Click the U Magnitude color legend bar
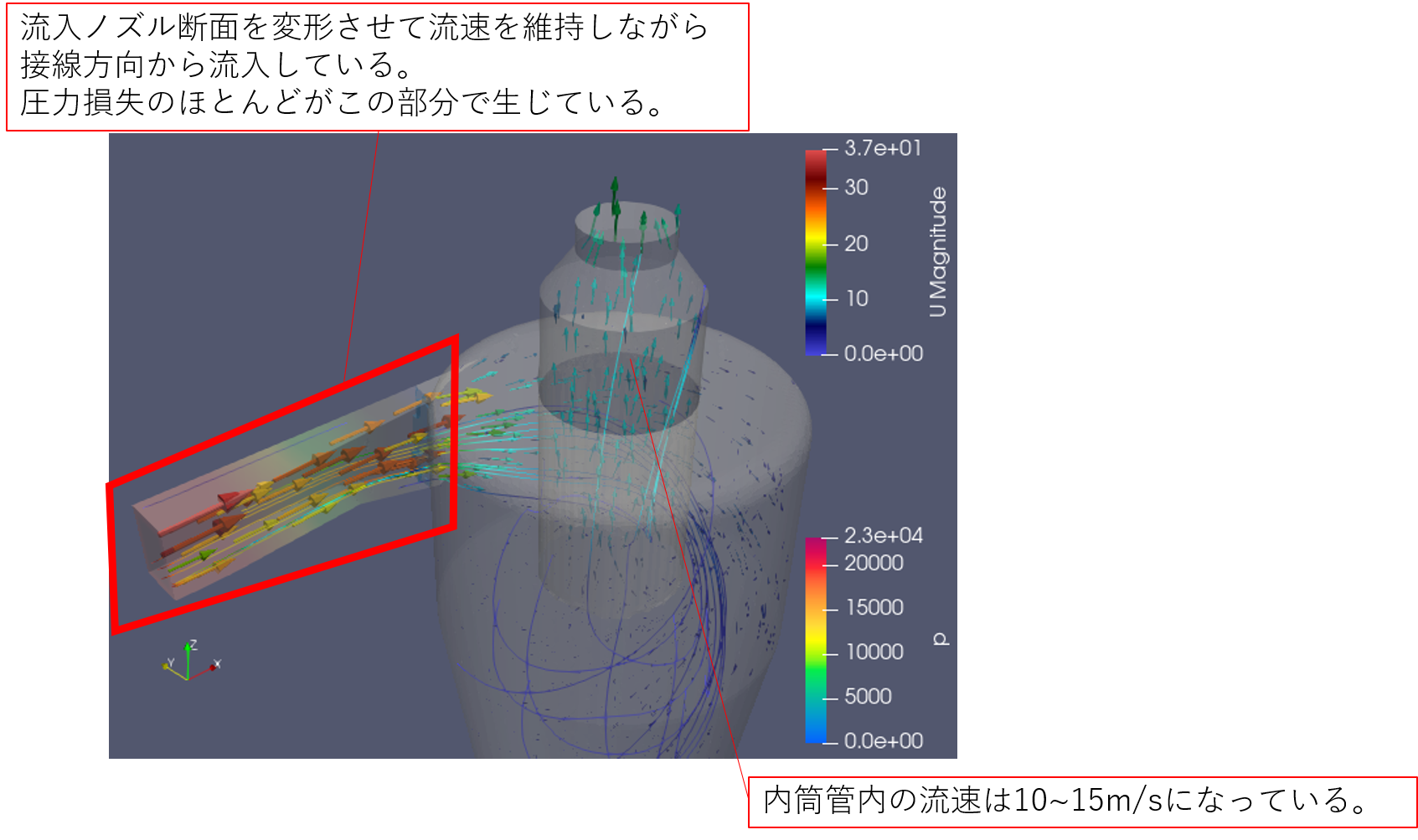The image size is (1418, 840). (815, 252)
